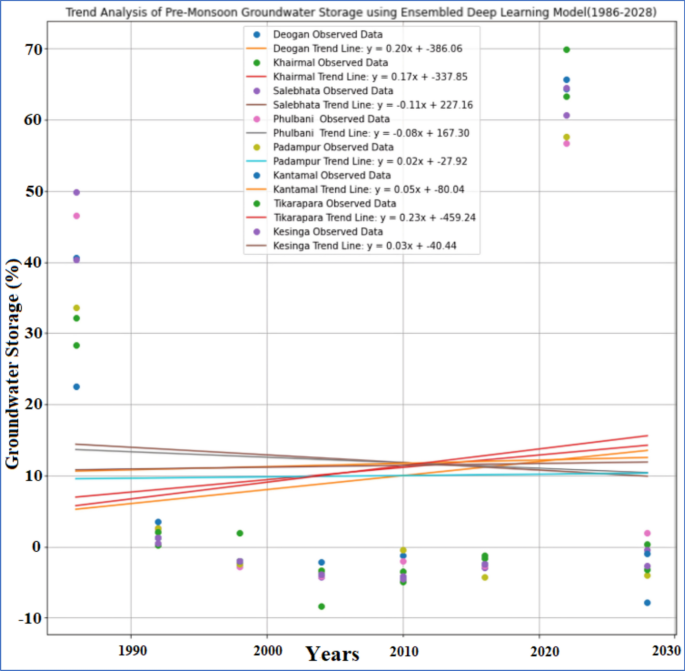This screenshot has width=685, height=671.
Task: Click legend text 'Salebhata Trend Line: y = -0.11x + 227.16'
Action: pos(373,105)
